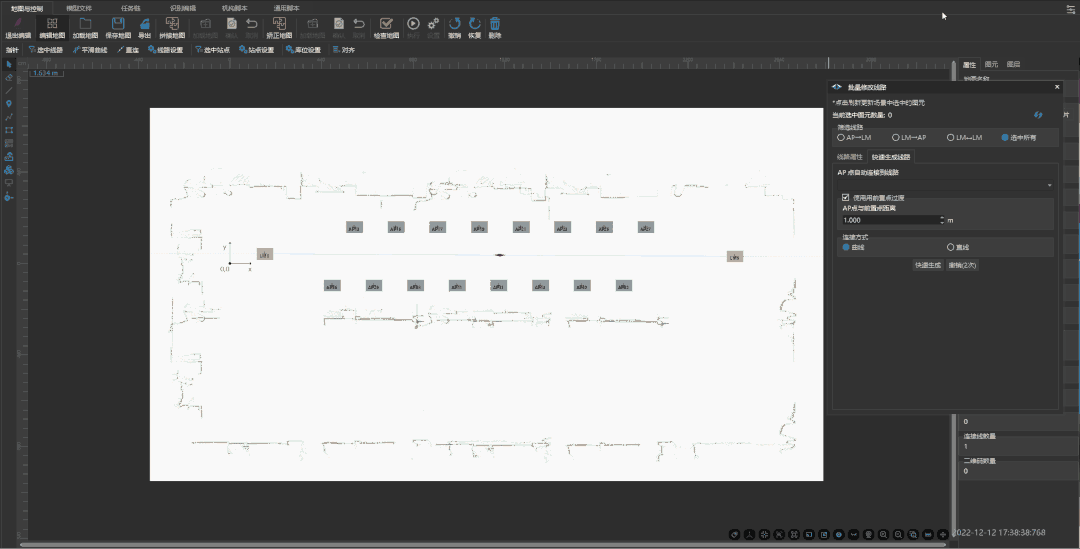Select the LM→AP filter radio button
1080x549 pixels.
(x=895, y=138)
